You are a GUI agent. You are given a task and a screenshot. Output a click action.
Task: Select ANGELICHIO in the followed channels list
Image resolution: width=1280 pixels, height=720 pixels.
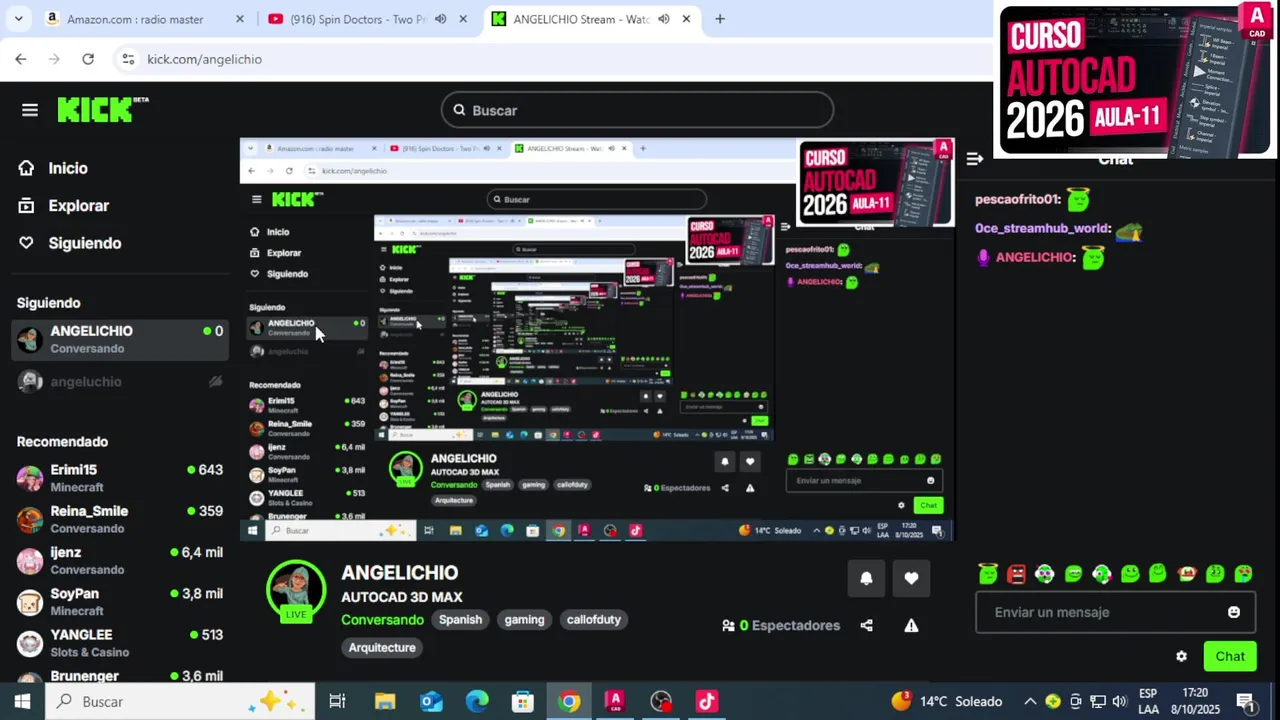click(120, 339)
